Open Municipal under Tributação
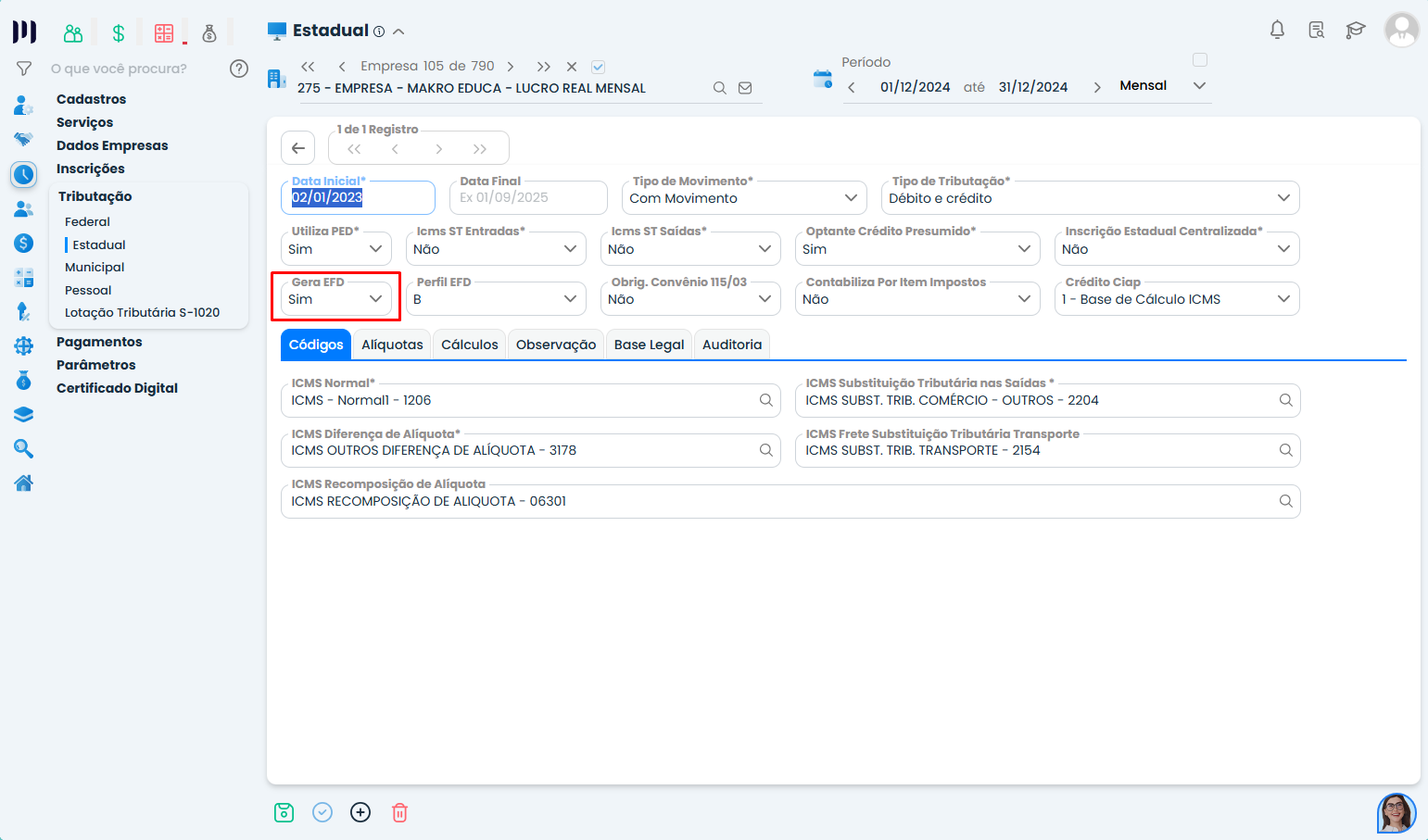This screenshot has width=1428, height=840. [95, 267]
